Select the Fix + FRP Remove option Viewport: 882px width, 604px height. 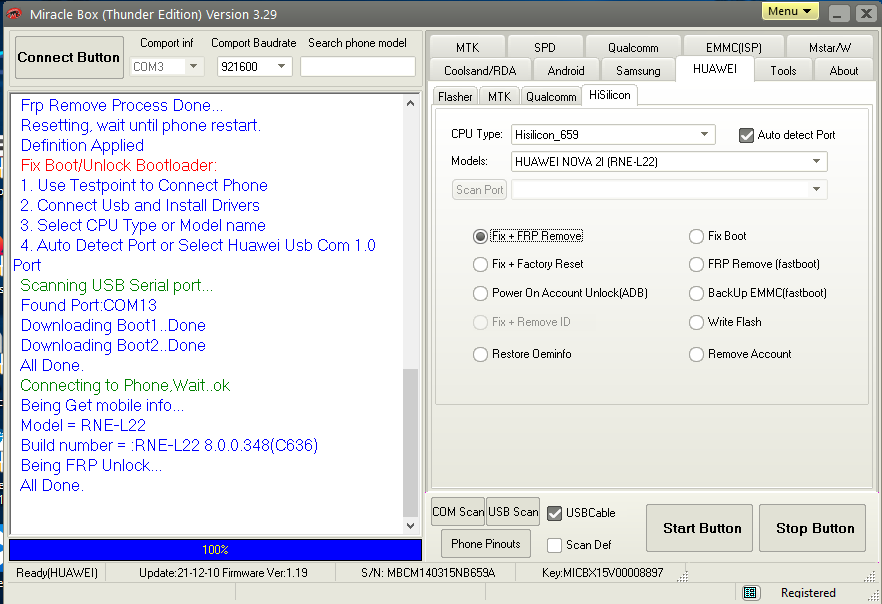(480, 236)
